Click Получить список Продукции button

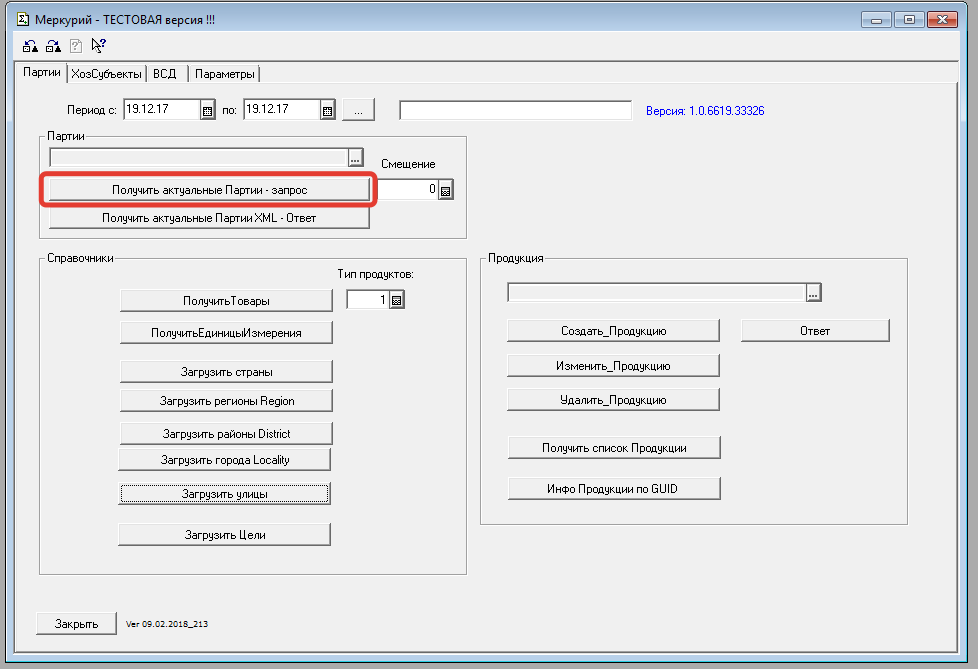click(614, 448)
